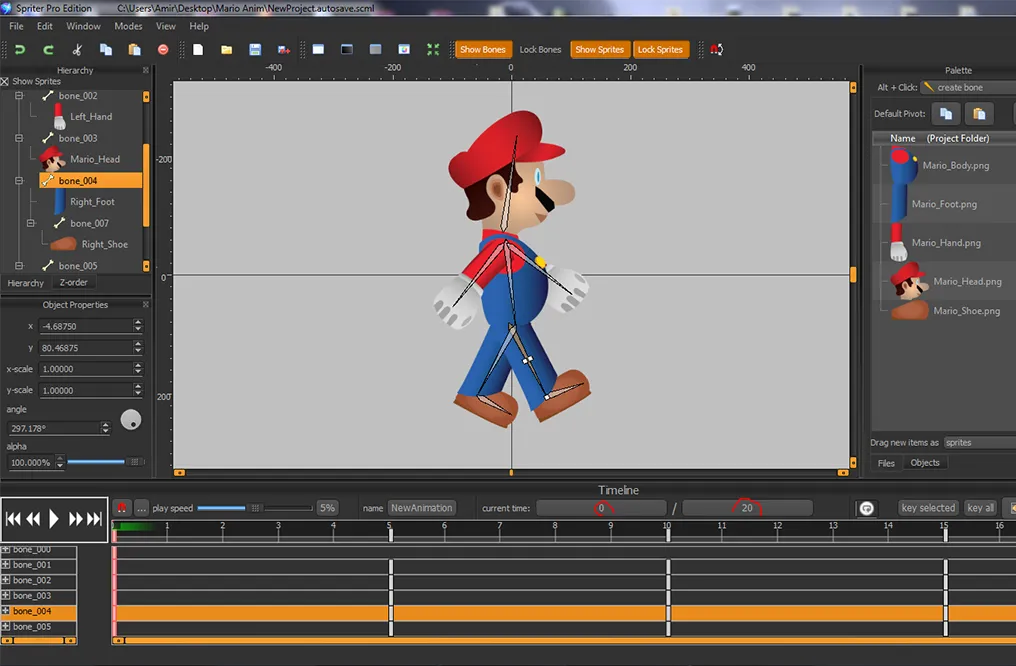Click the dark canvas view icon
This screenshot has height=666, width=1016.
tap(347, 50)
